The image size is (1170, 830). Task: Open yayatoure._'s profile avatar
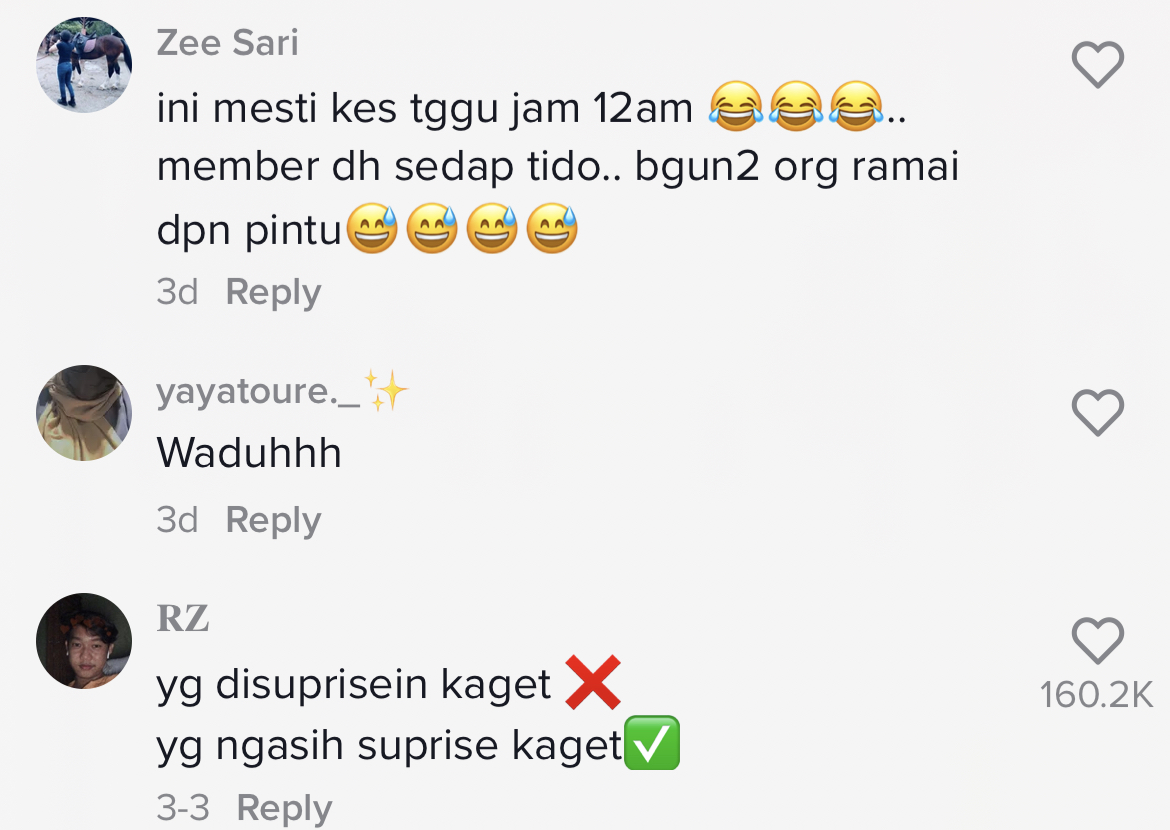pos(84,413)
